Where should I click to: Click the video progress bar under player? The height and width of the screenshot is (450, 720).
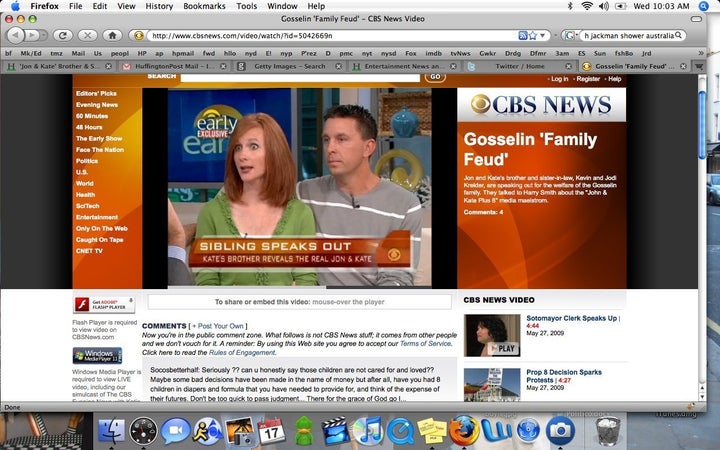(299, 287)
